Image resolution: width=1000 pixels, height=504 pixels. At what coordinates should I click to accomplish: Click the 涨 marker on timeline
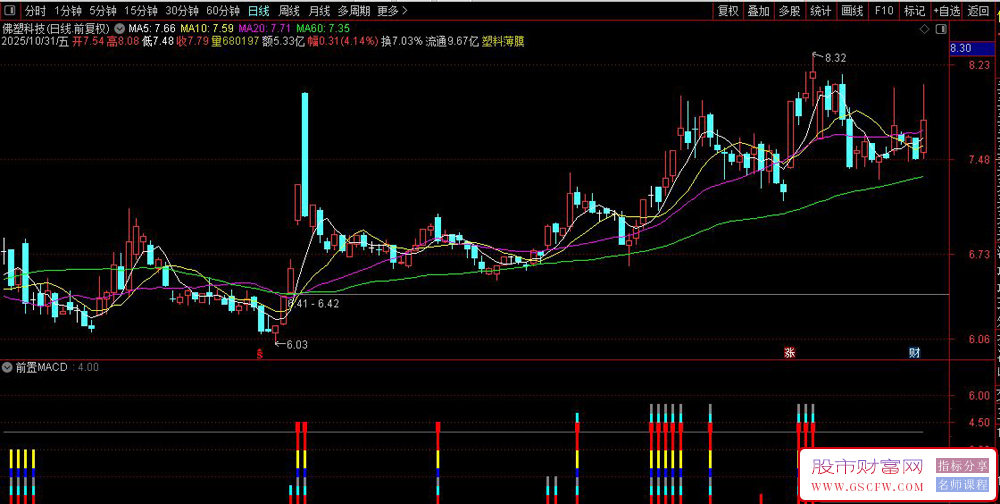pyautogui.click(x=790, y=352)
